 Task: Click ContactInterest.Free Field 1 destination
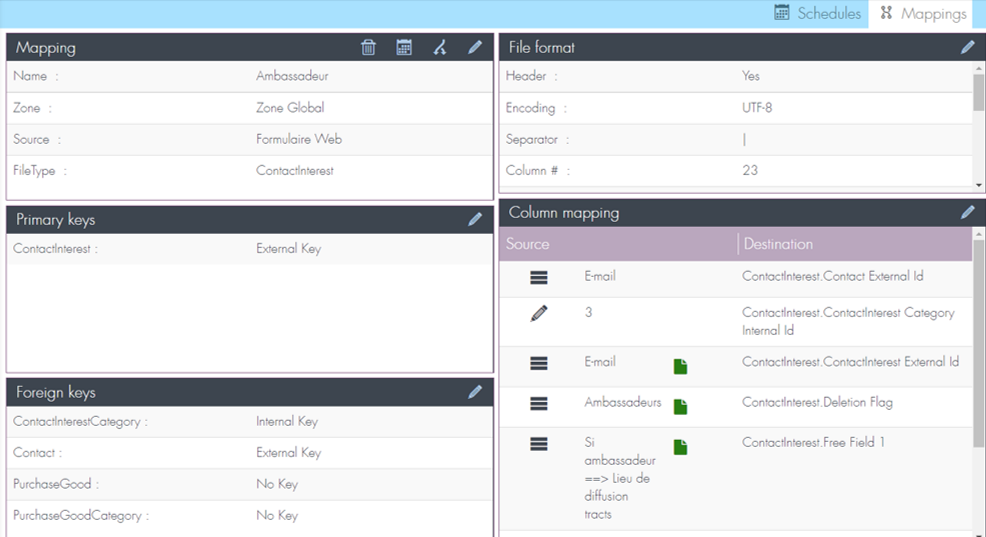pyautogui.click(x=813, y=442)
